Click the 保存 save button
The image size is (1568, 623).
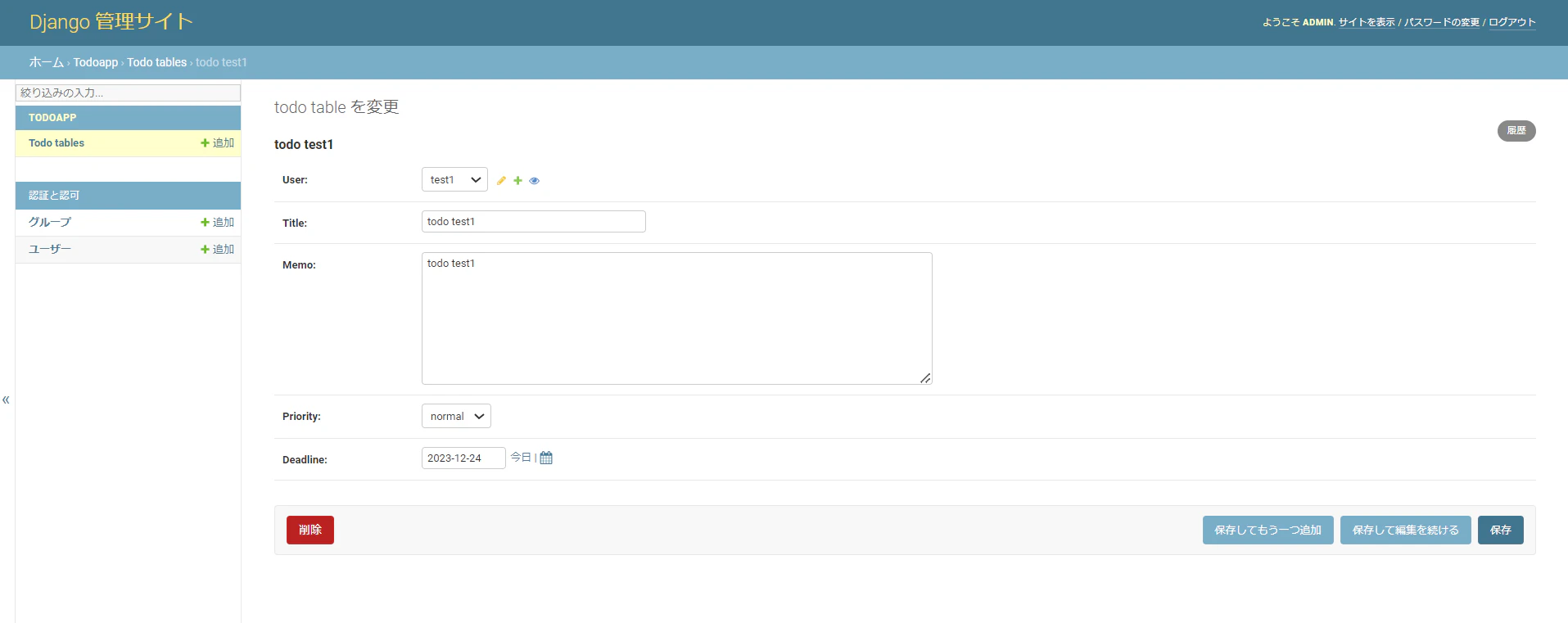click(1500, 530)
